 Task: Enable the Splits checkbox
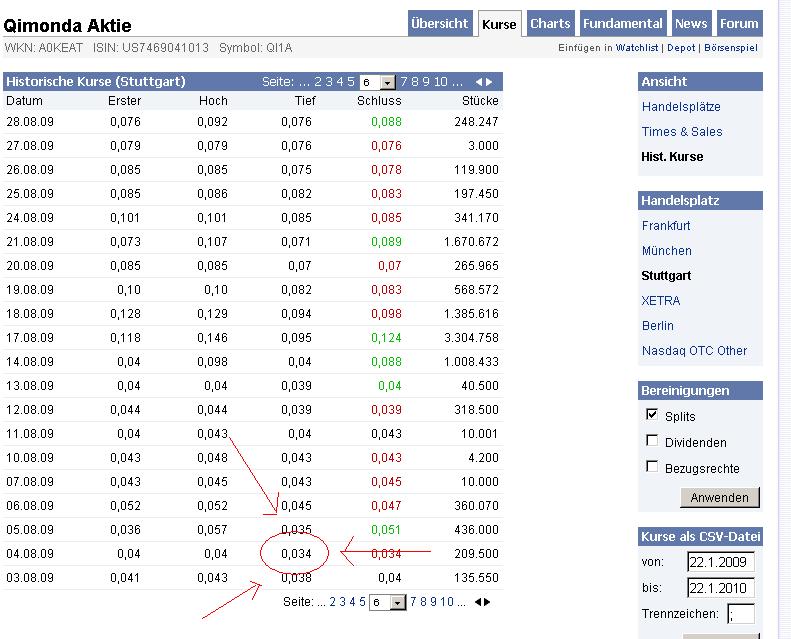click(652, 415)
